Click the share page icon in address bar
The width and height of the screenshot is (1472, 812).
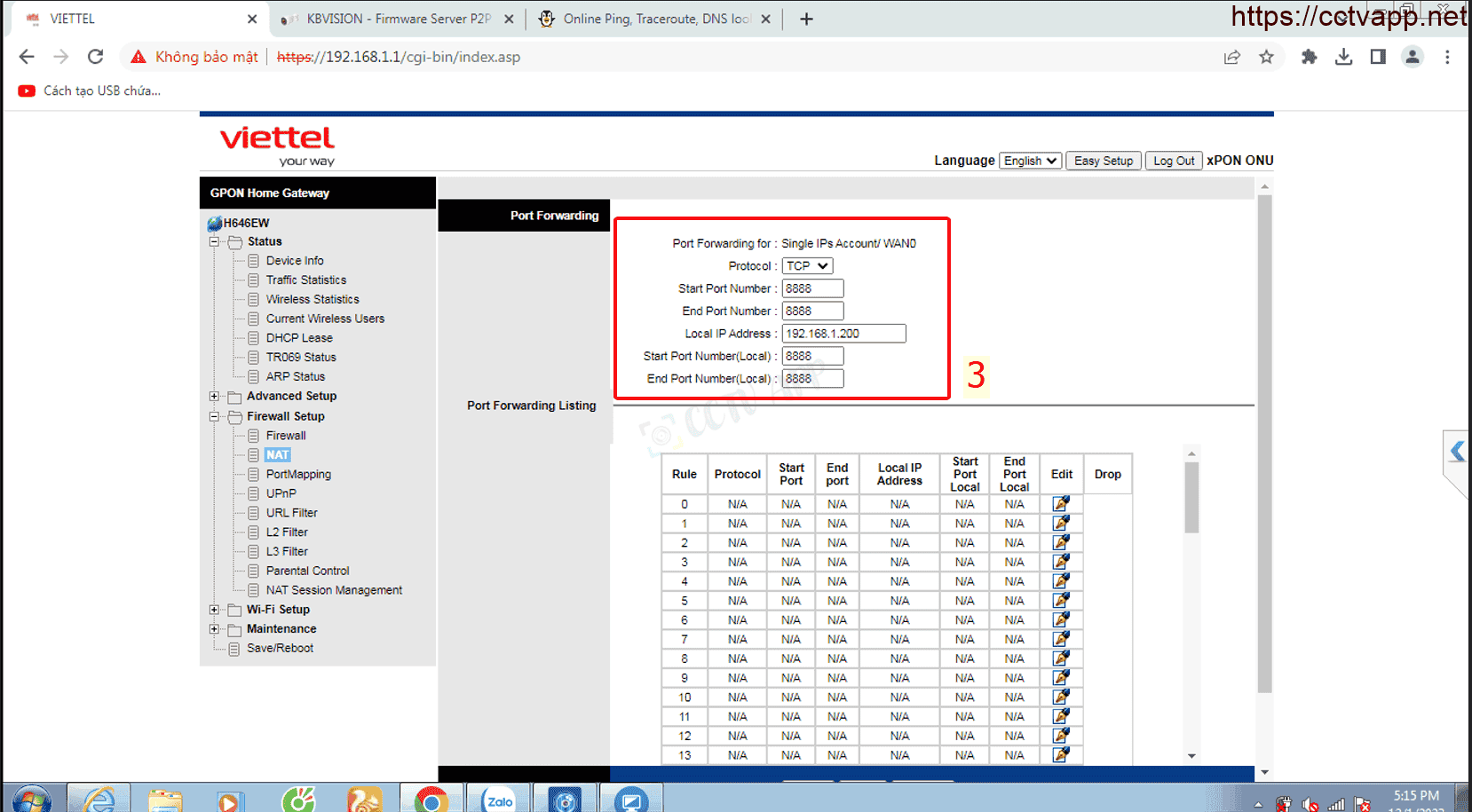click(x=1232, y=57)
